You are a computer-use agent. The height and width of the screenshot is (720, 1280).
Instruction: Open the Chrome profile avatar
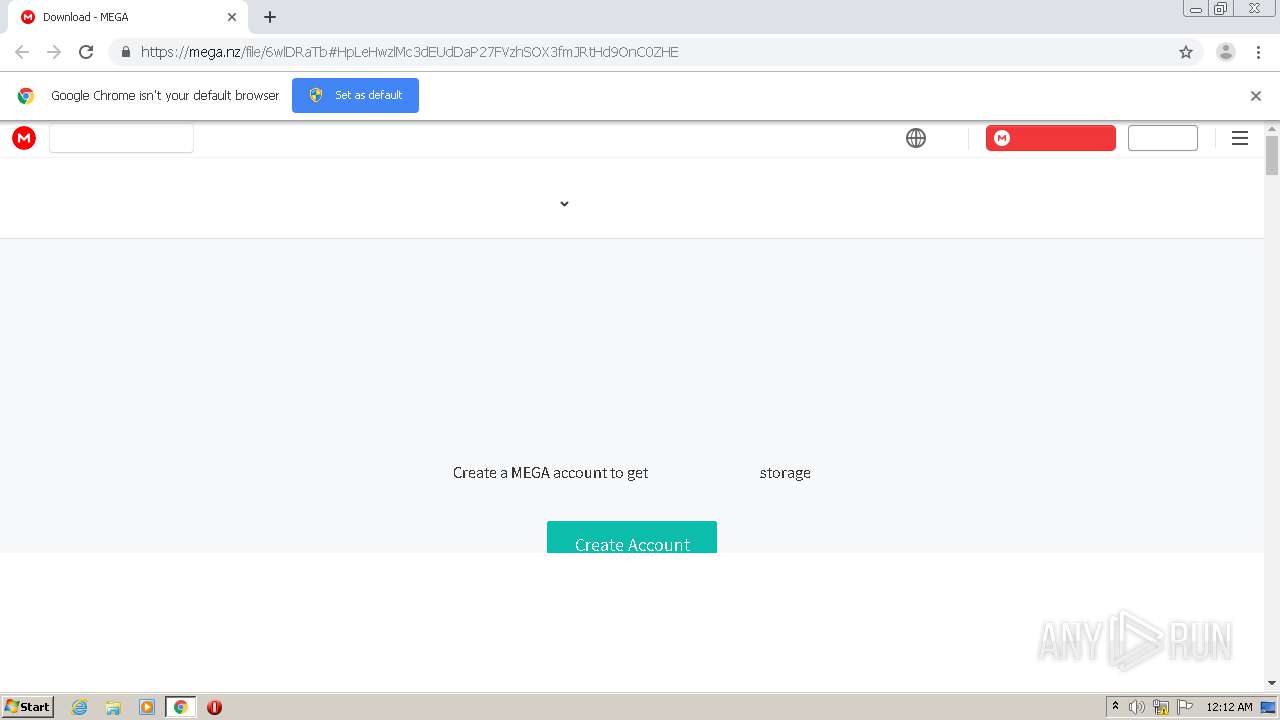[x=1226, y=52]
